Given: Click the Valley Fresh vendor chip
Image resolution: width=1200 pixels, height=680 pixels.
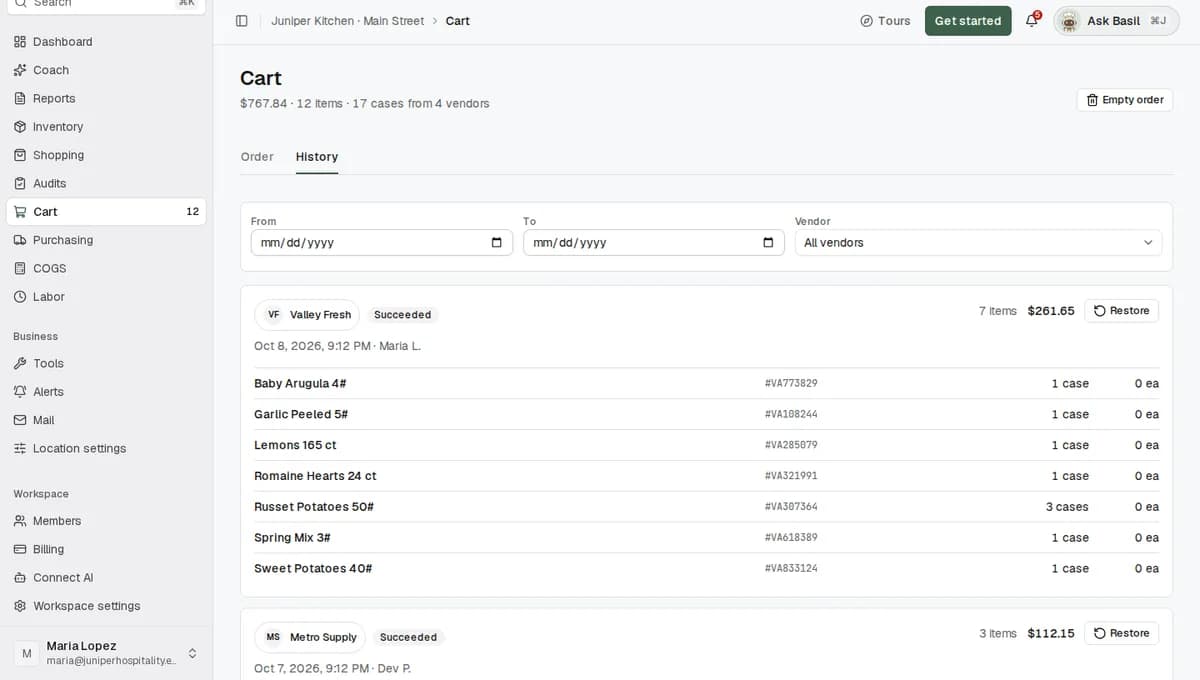Looking at the screenshot, I should click(307, 315).
